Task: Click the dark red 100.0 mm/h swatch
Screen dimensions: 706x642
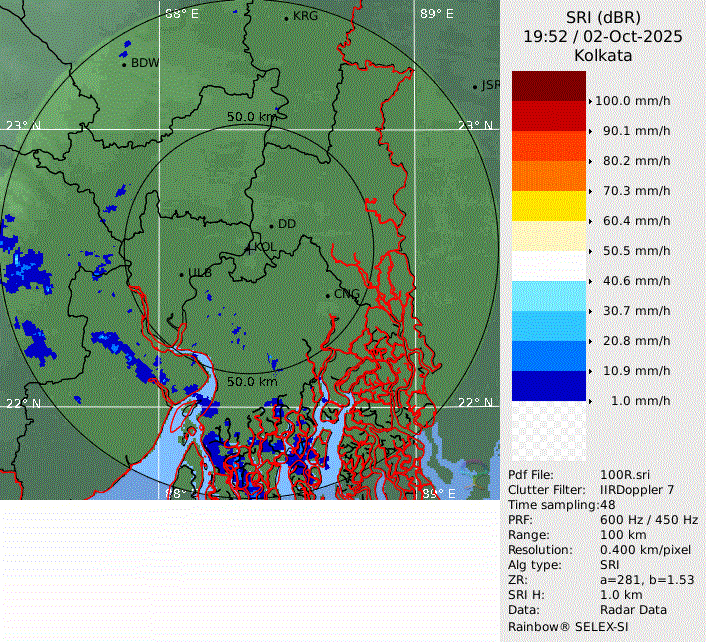Action: click(548, 86)
